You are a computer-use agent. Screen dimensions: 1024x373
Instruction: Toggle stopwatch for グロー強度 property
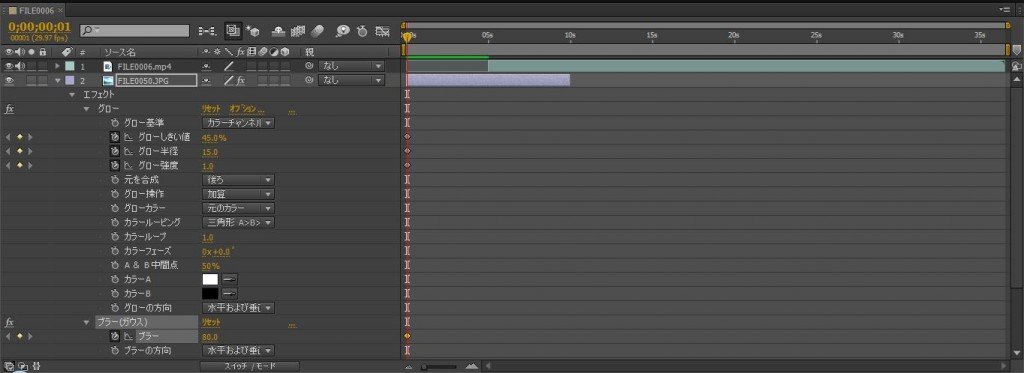pyautogui.click(x=114, y=166)
